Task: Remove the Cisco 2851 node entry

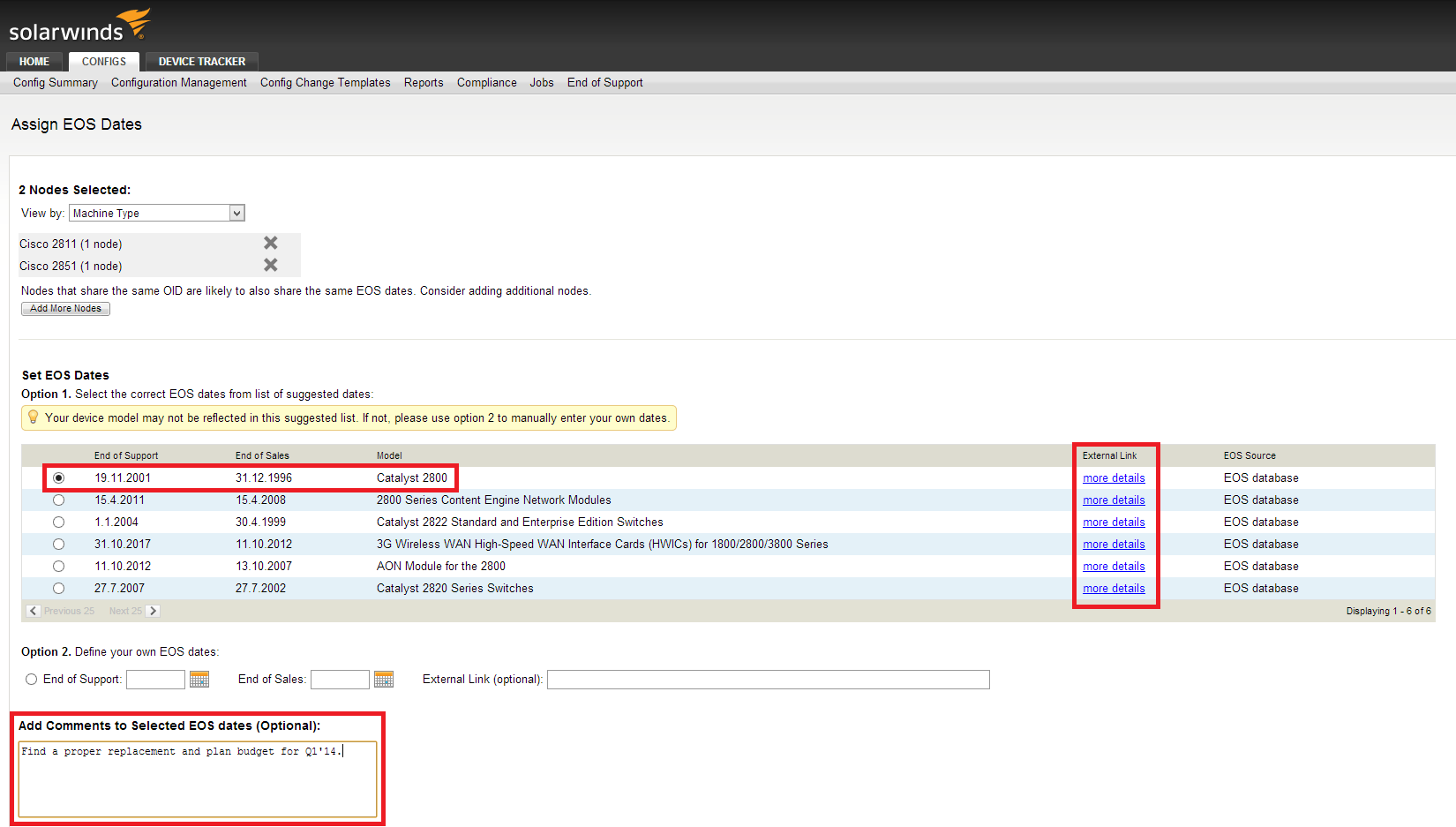Action: [x=271, y=265]
